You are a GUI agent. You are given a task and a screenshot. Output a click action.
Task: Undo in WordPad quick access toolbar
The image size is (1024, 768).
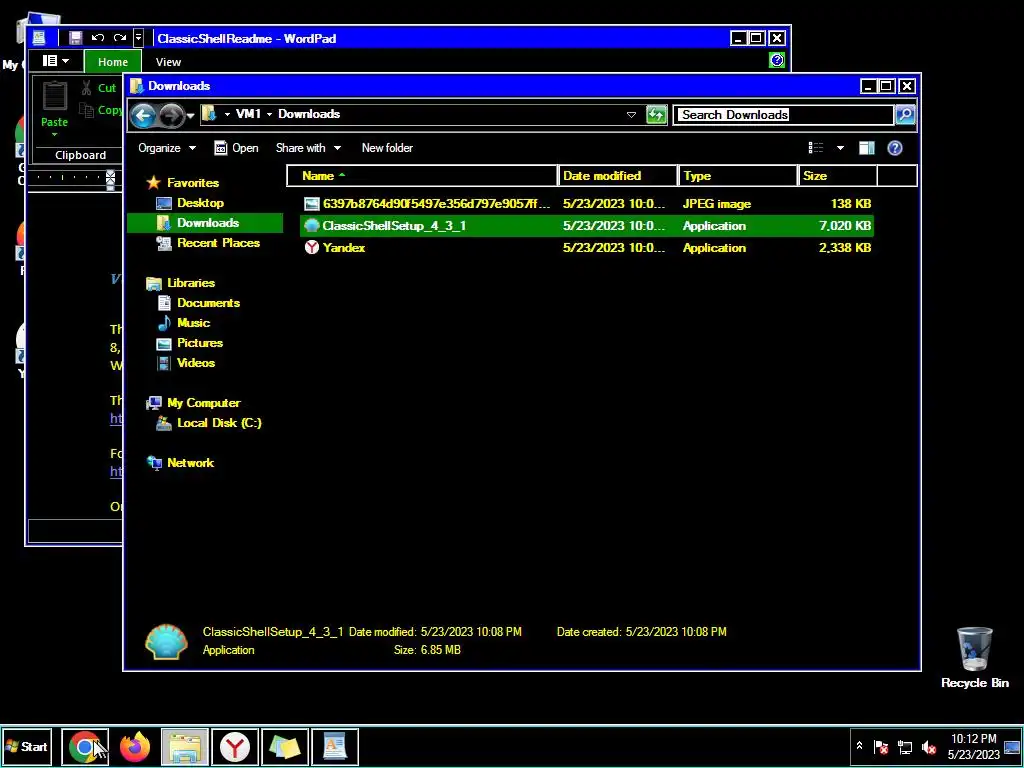pos(98,39)
